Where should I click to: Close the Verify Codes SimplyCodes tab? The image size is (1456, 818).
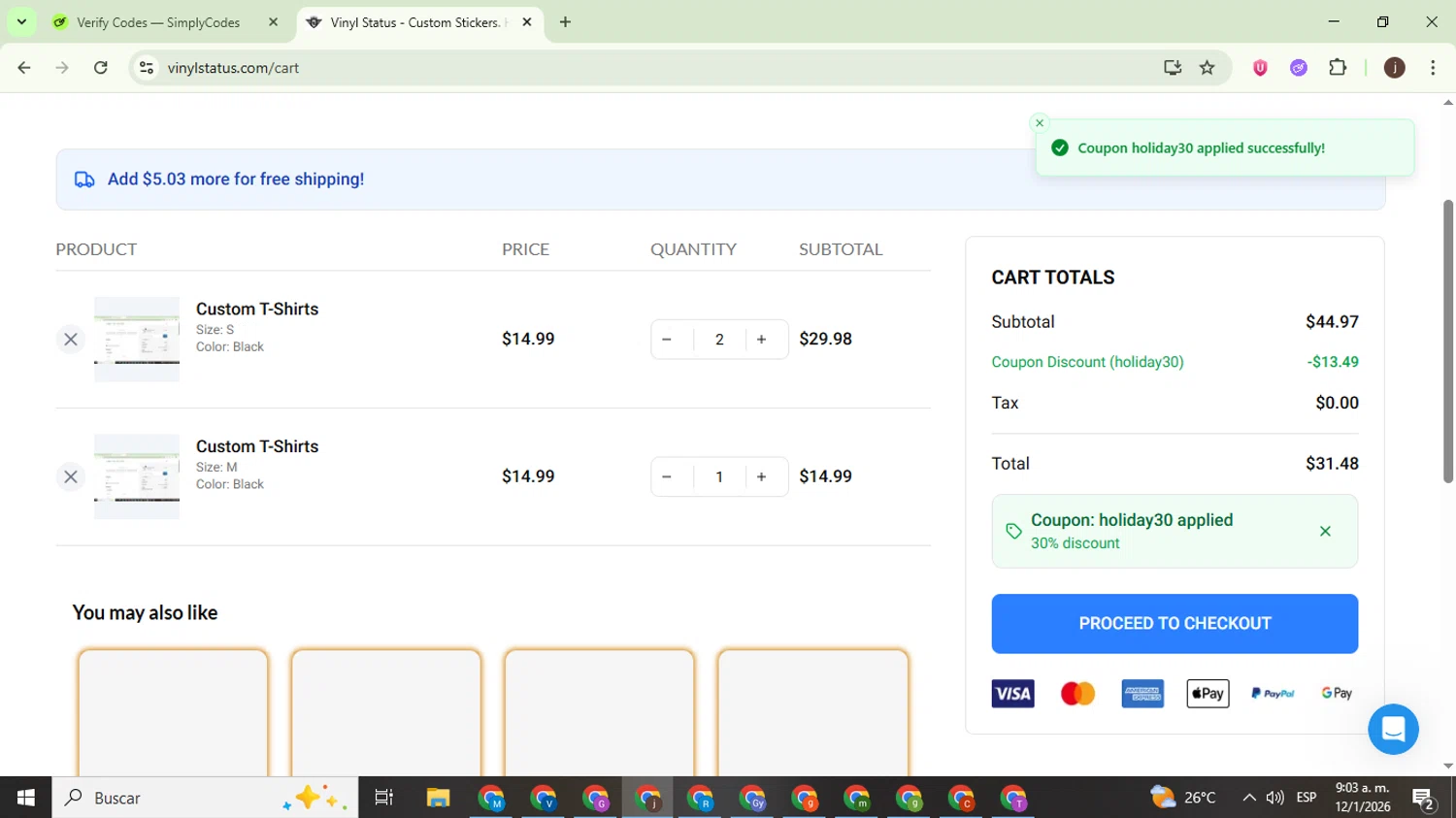point(273,22)
